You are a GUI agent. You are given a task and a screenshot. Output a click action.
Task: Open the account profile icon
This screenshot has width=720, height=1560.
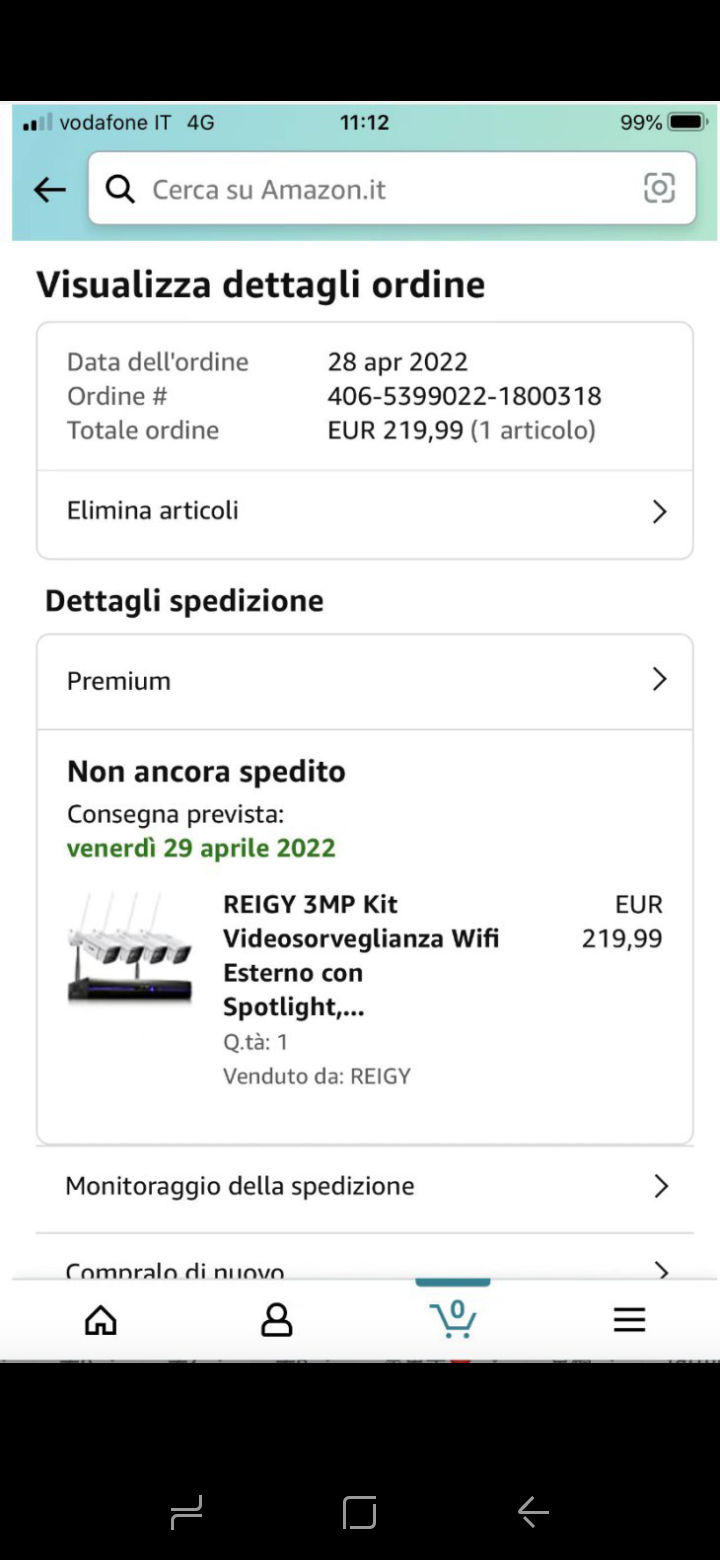276,1320
